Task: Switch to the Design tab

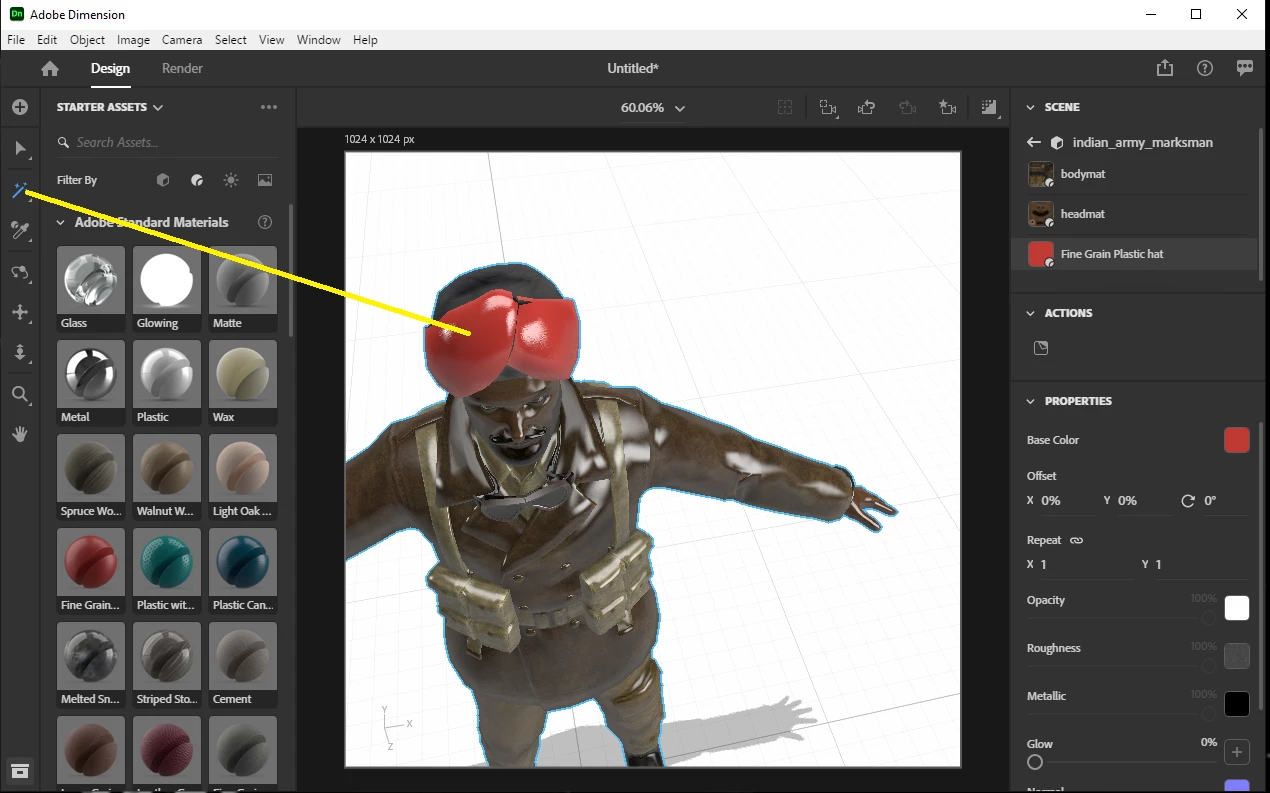Action: click(110, 68)
